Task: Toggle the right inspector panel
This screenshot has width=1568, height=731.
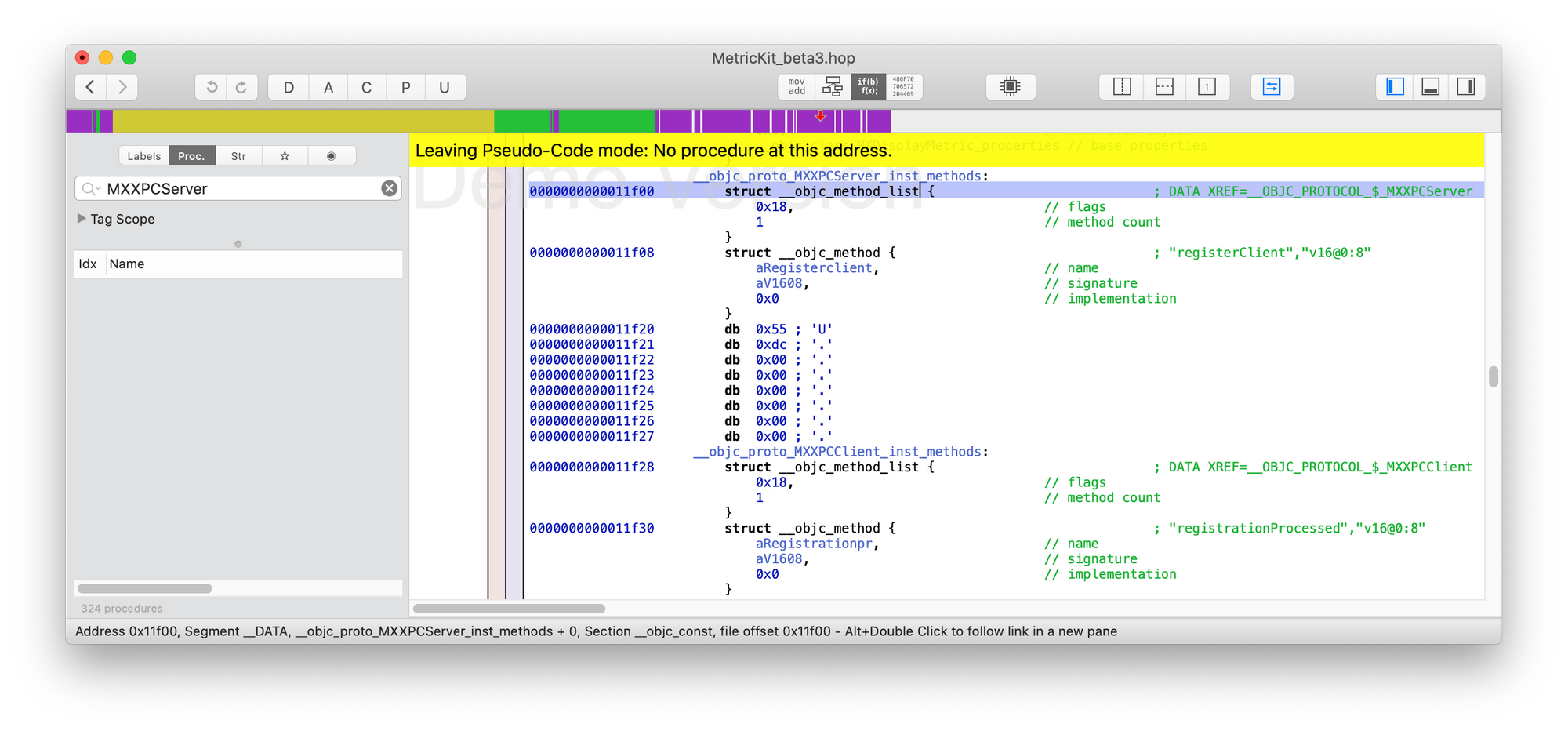Action: pyautogui.click(x=1466, y=86)
